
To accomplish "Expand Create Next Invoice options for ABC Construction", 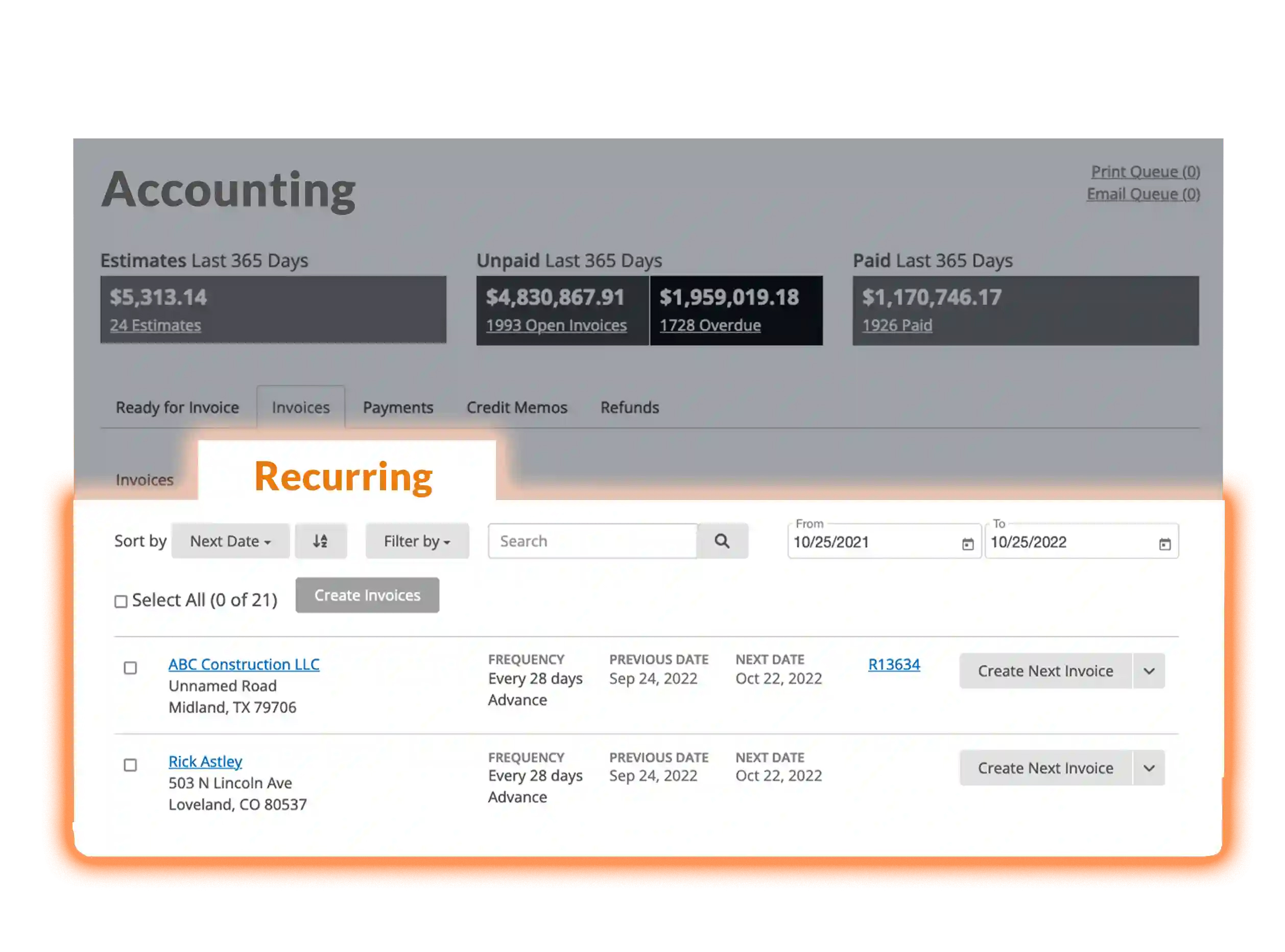I will 1149,671.
